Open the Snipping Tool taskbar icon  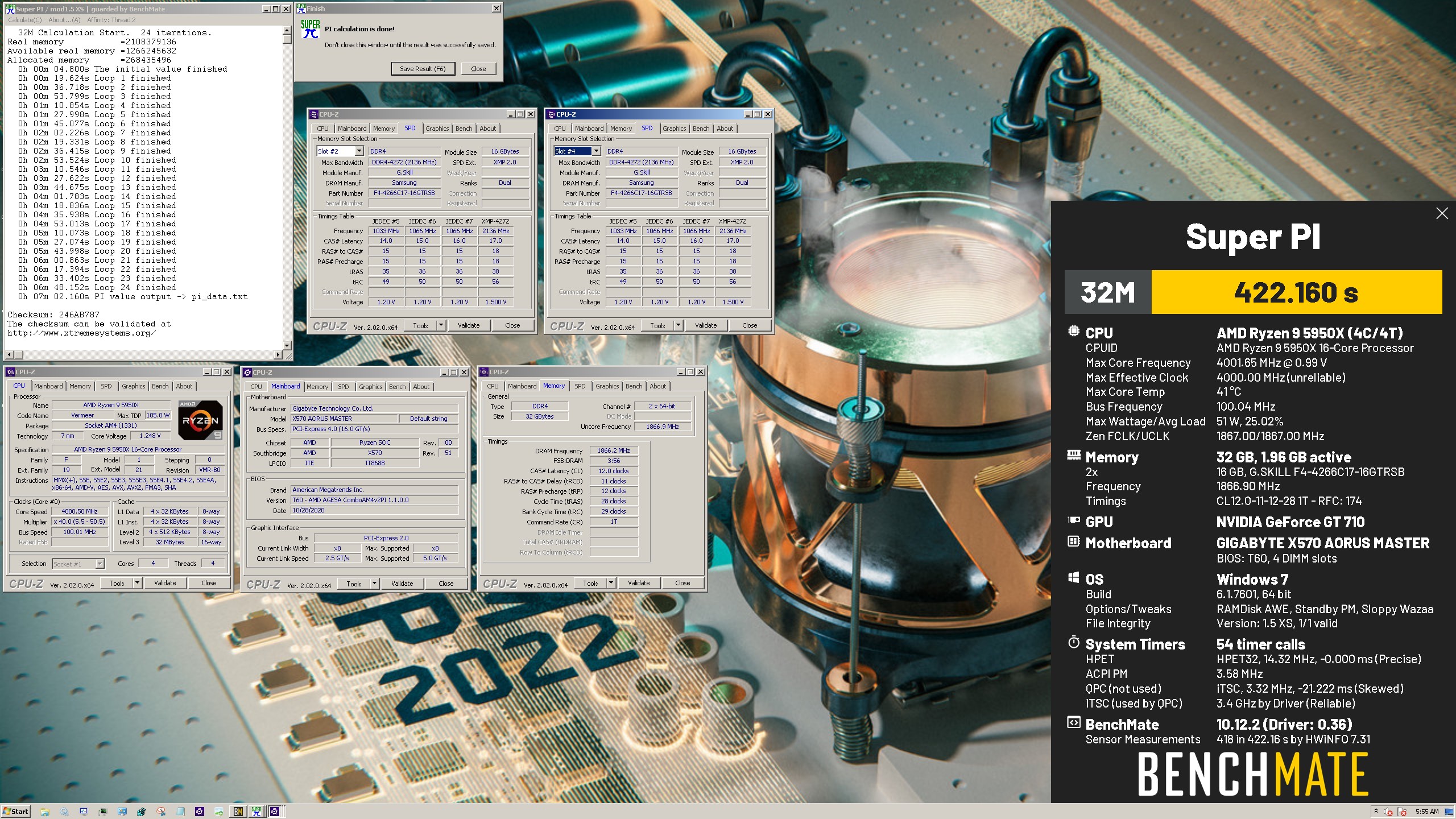coord(161,812)
